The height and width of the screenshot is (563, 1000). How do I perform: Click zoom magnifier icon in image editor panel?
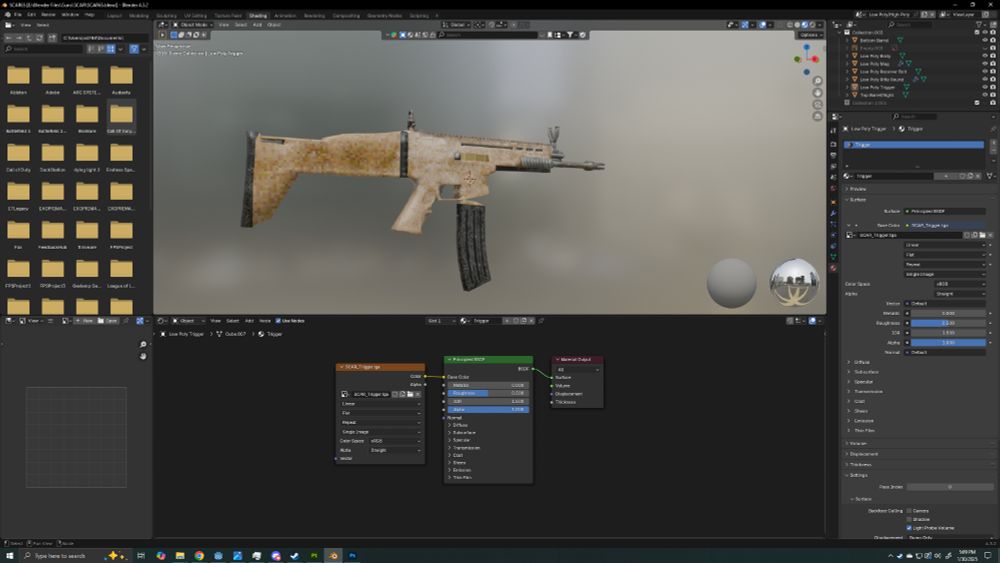143,344
